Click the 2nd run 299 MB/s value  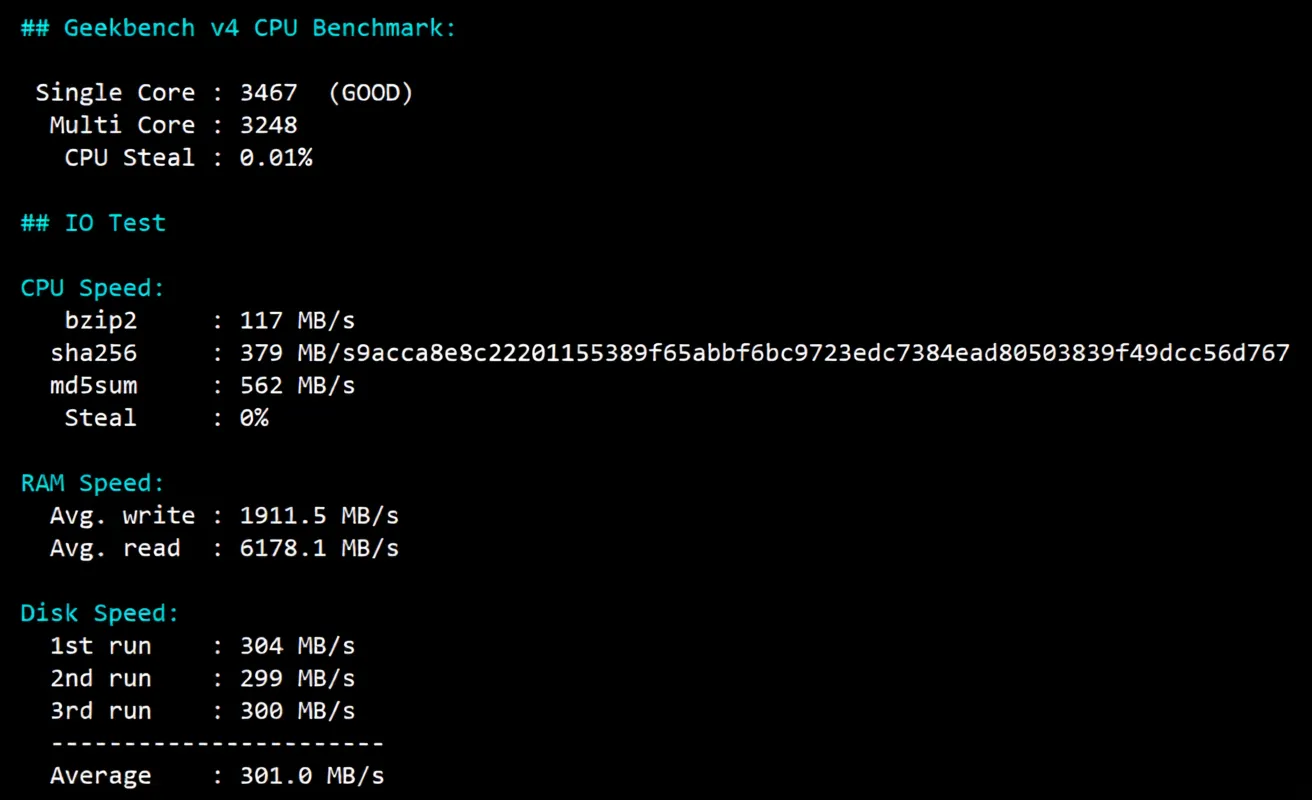click(x=297, y=678)
